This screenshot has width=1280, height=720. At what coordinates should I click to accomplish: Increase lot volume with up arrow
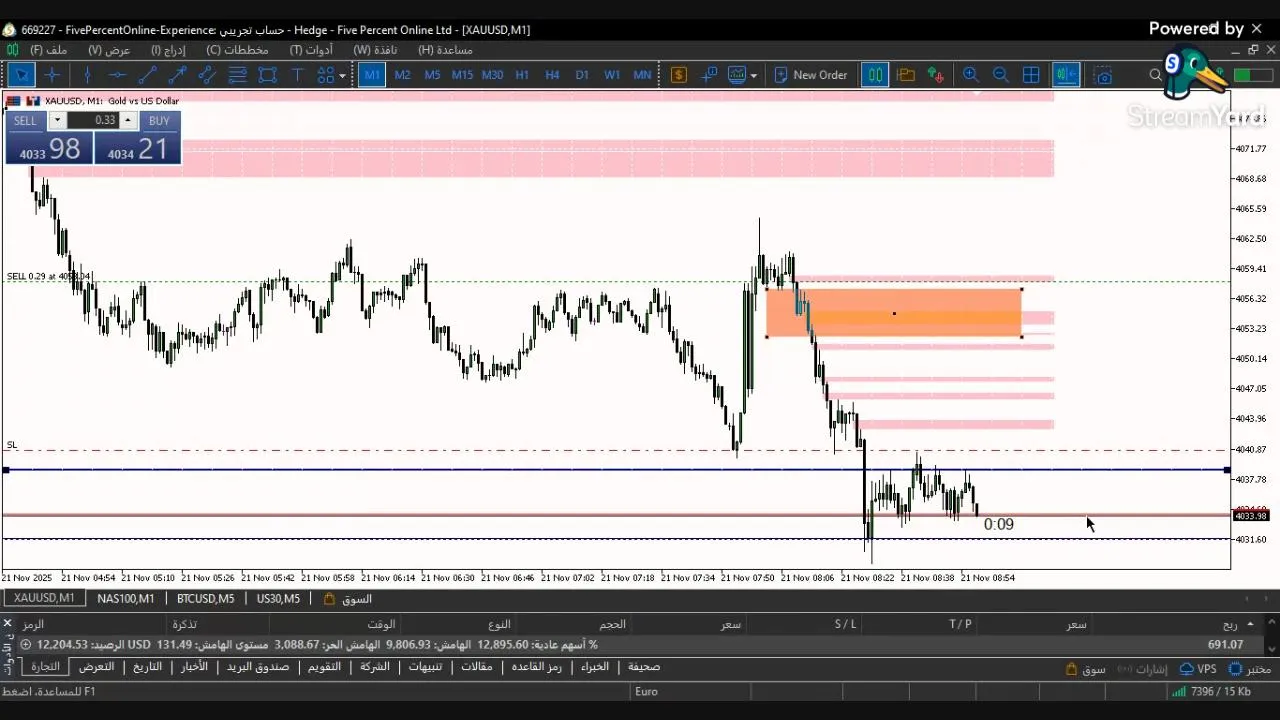(128, 120)
